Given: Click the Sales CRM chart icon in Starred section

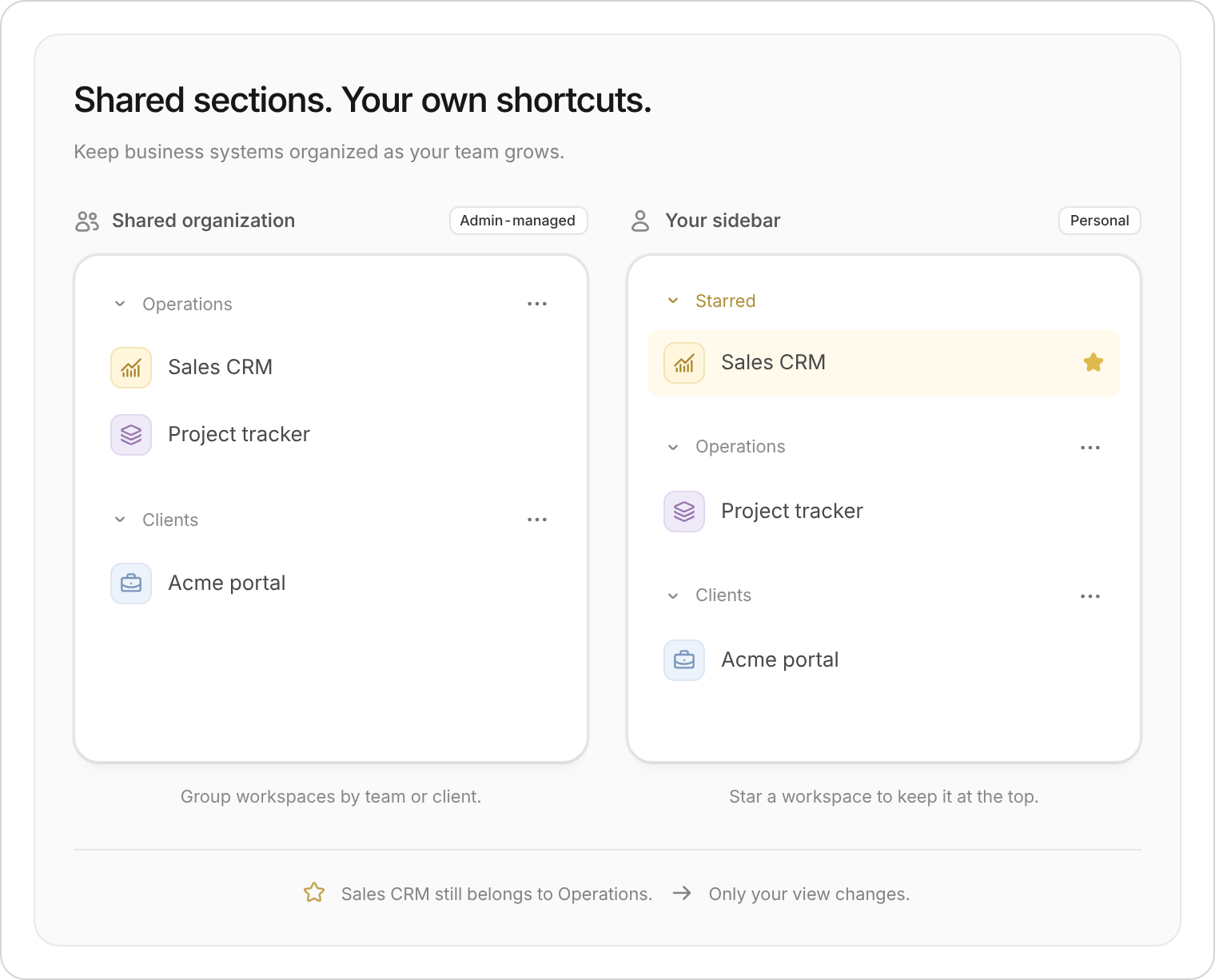Looking at the screenshot, I should coord(684,363).
